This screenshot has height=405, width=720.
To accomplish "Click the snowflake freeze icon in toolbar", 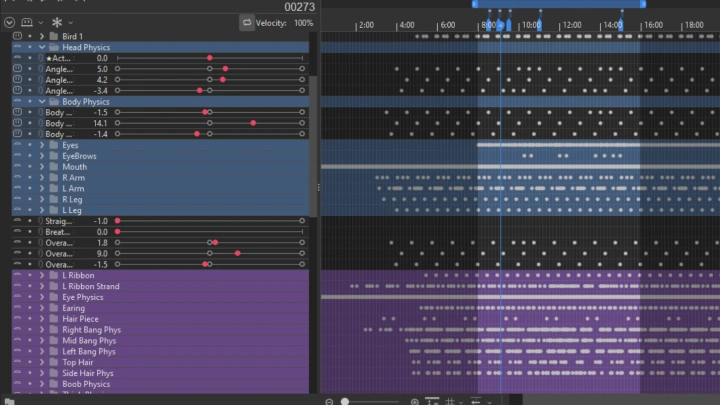I will [57, 22].
